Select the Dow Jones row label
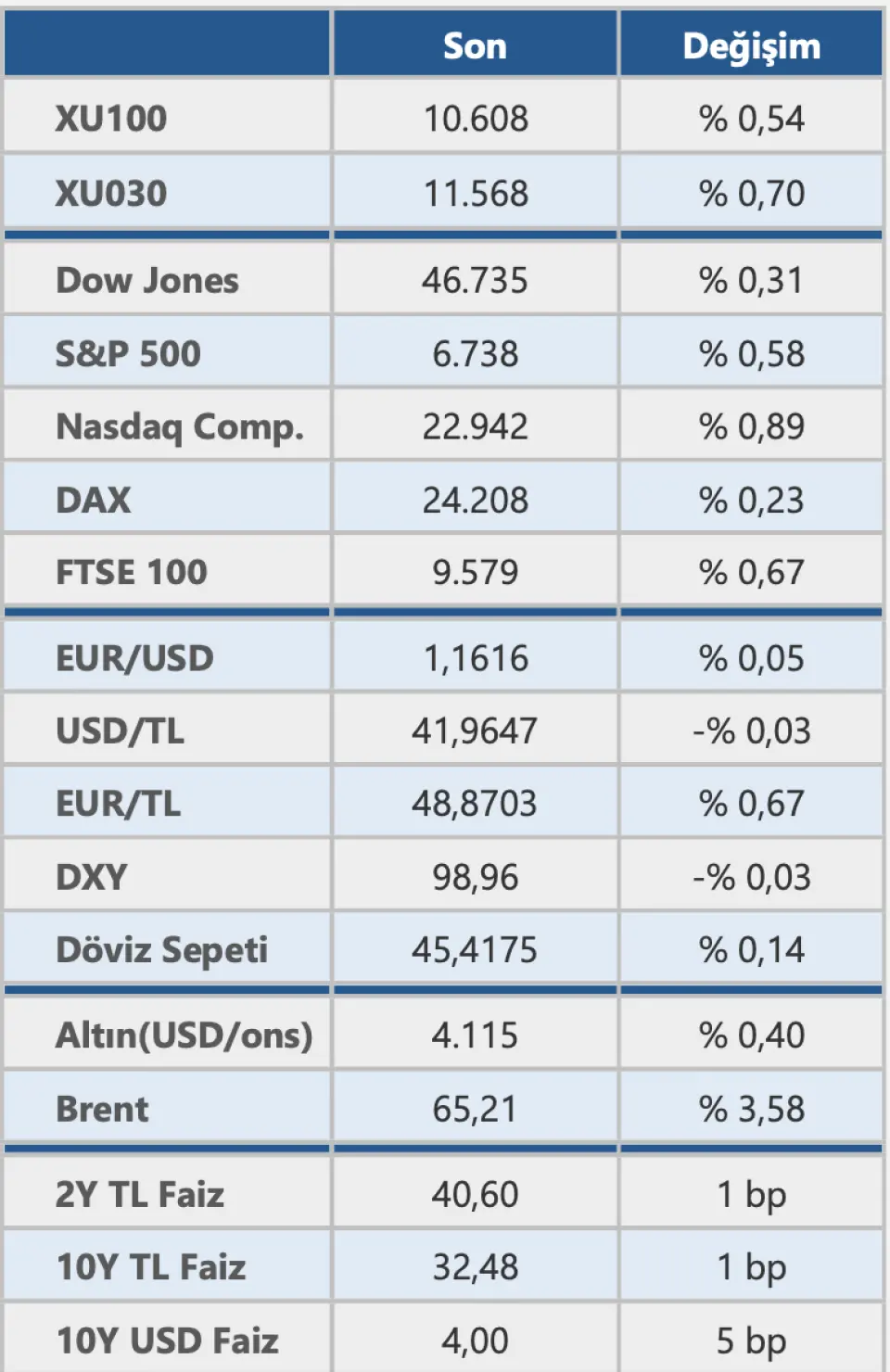This screenshot has height=1372, width=890. 147,281
